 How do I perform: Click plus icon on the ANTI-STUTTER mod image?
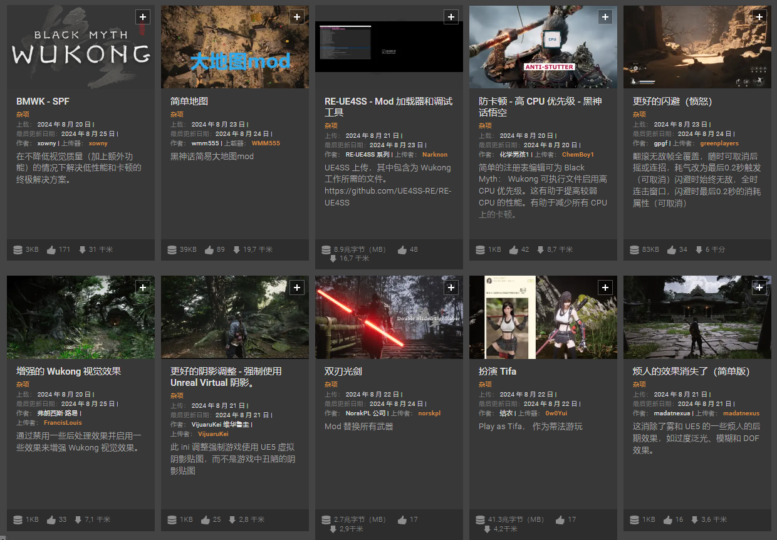[x=605, y=17]
